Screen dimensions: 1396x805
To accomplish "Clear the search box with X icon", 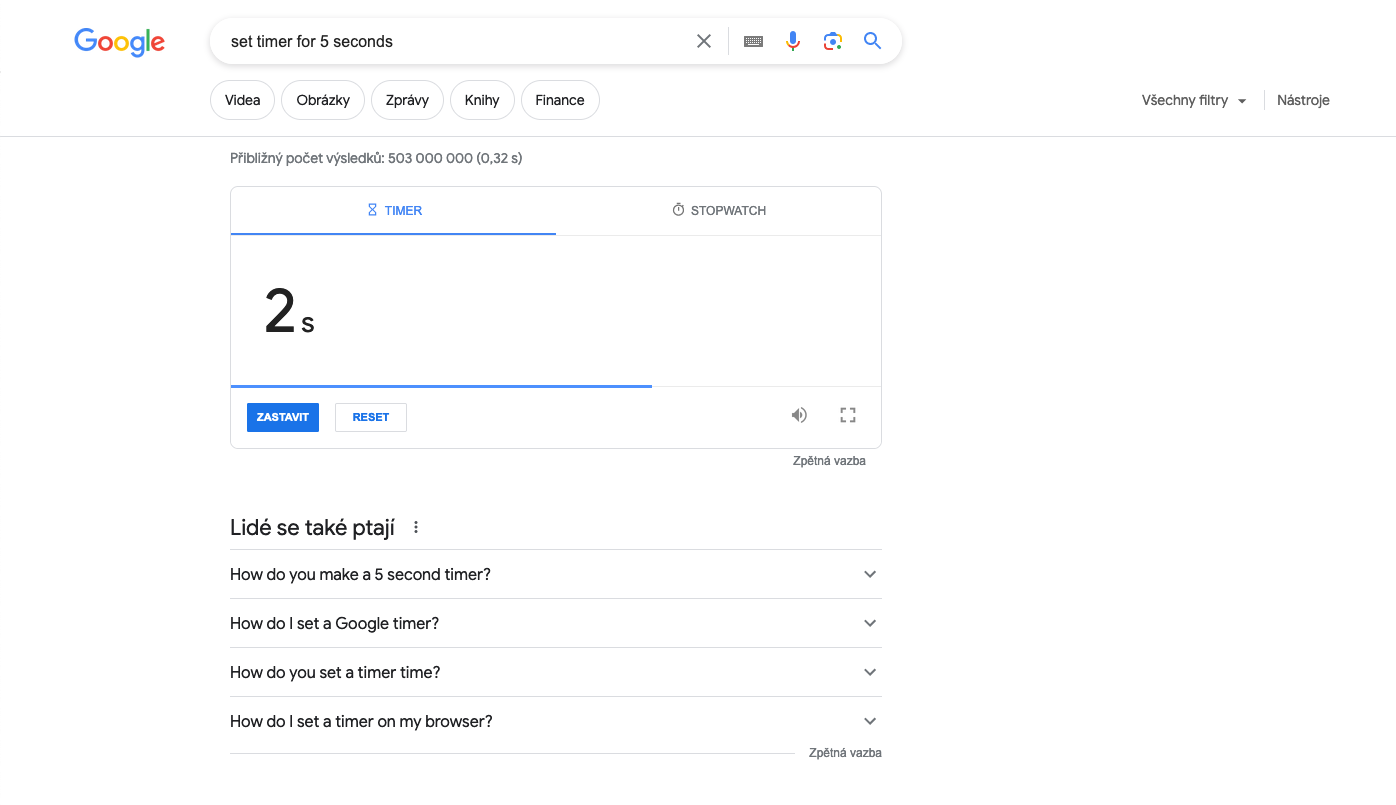I will tap(704, 41).
